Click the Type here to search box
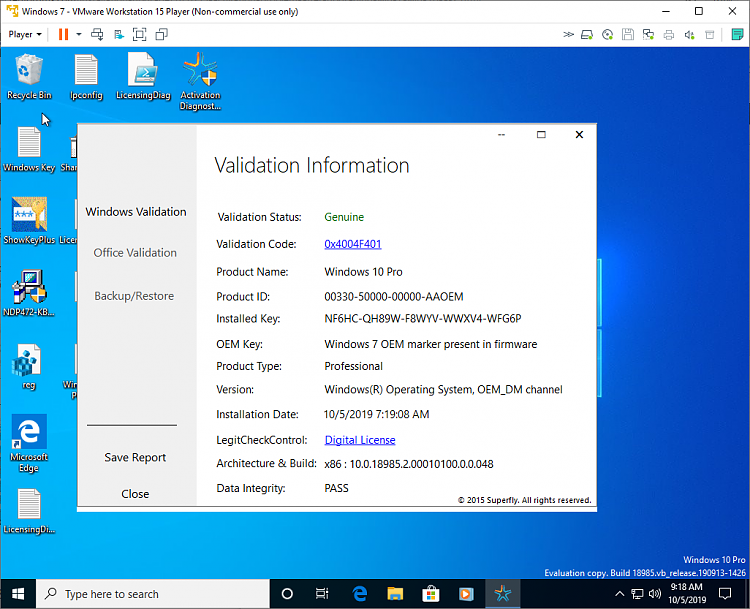This screenshot has height=609, width=750. click(x=153, y=594)
